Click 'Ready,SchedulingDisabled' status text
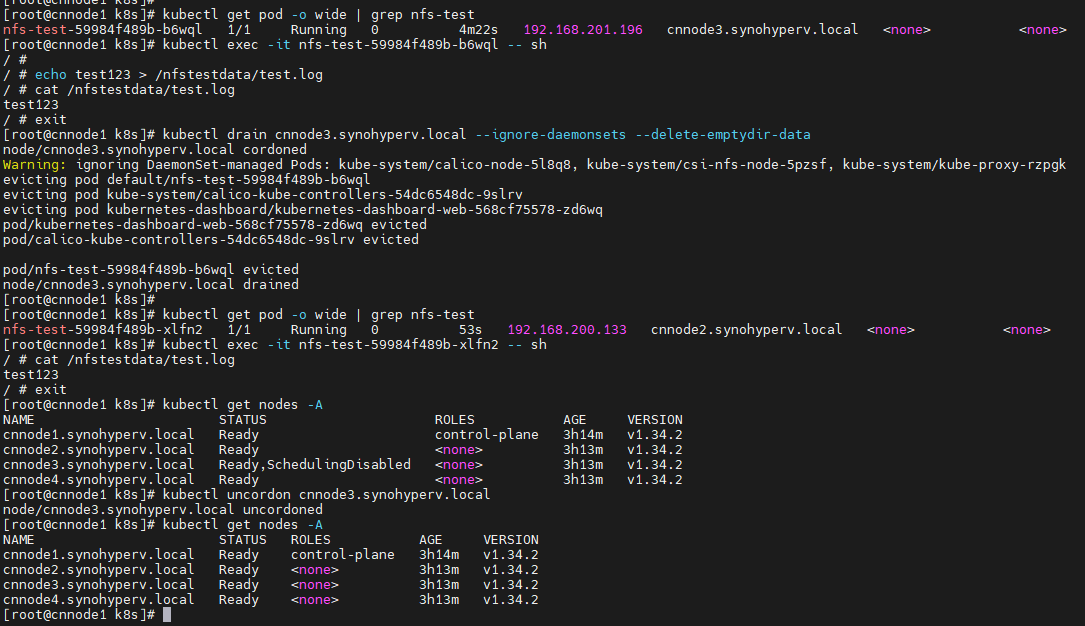The image size is (1085, 626). click(x=315, y=465)
